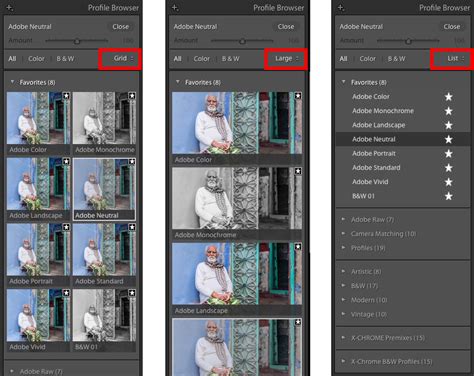Open the List view mode dropdown

click(456, 59)
